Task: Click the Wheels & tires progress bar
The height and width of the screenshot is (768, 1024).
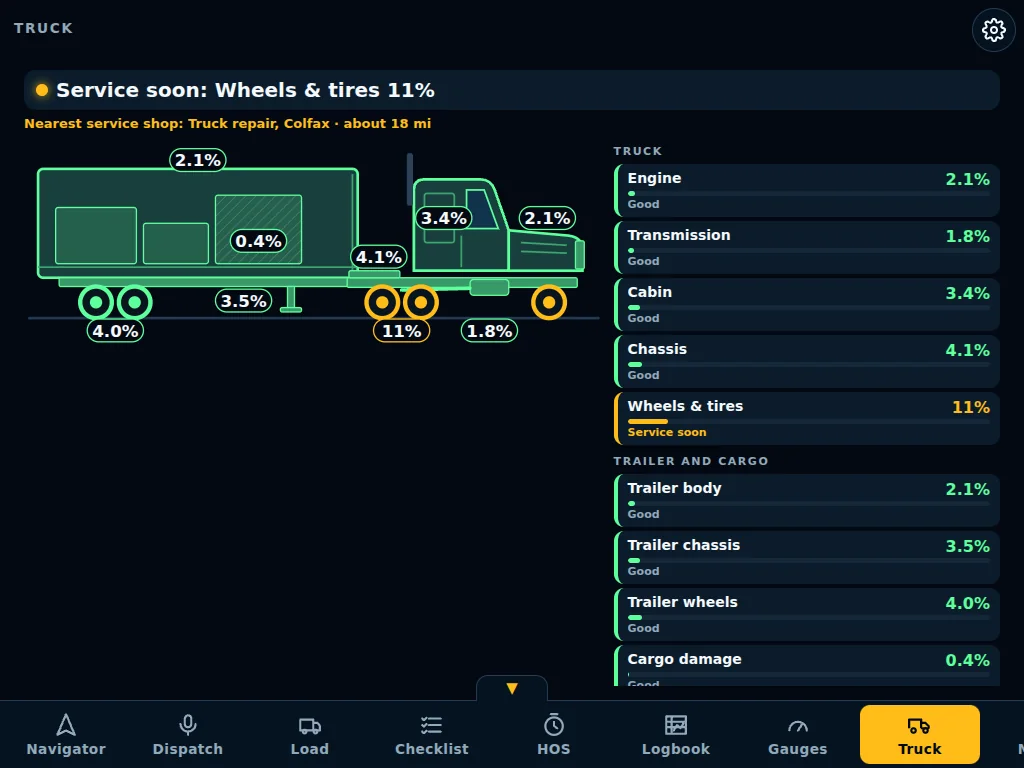Action: (808, 421)
